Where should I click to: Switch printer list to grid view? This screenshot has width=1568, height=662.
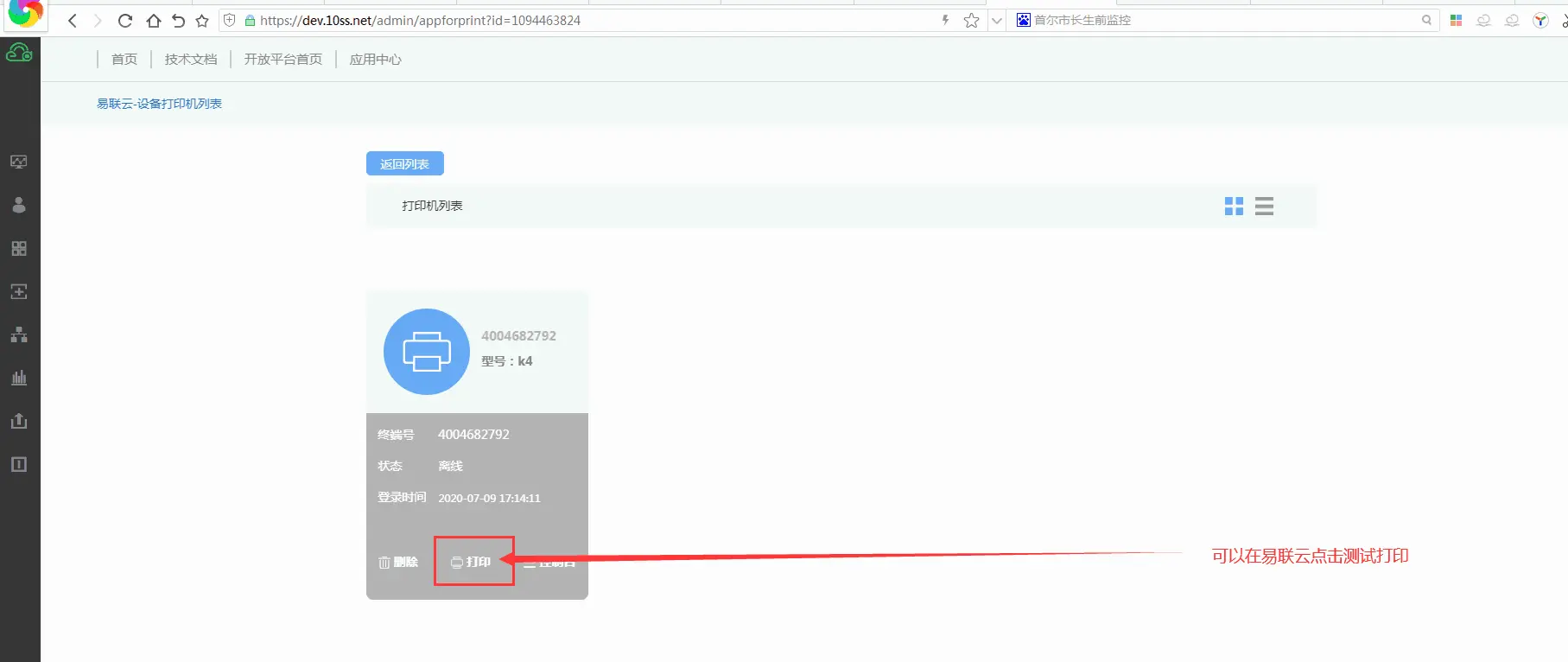point(1234,206)
